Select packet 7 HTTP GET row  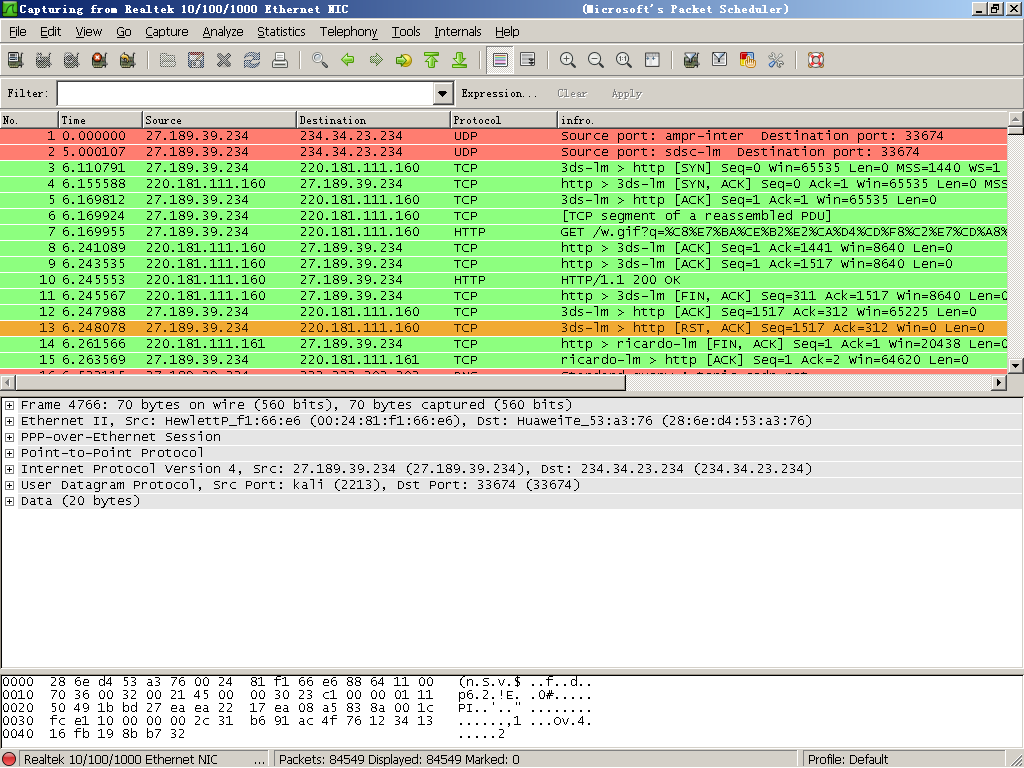tap(504, 232)
